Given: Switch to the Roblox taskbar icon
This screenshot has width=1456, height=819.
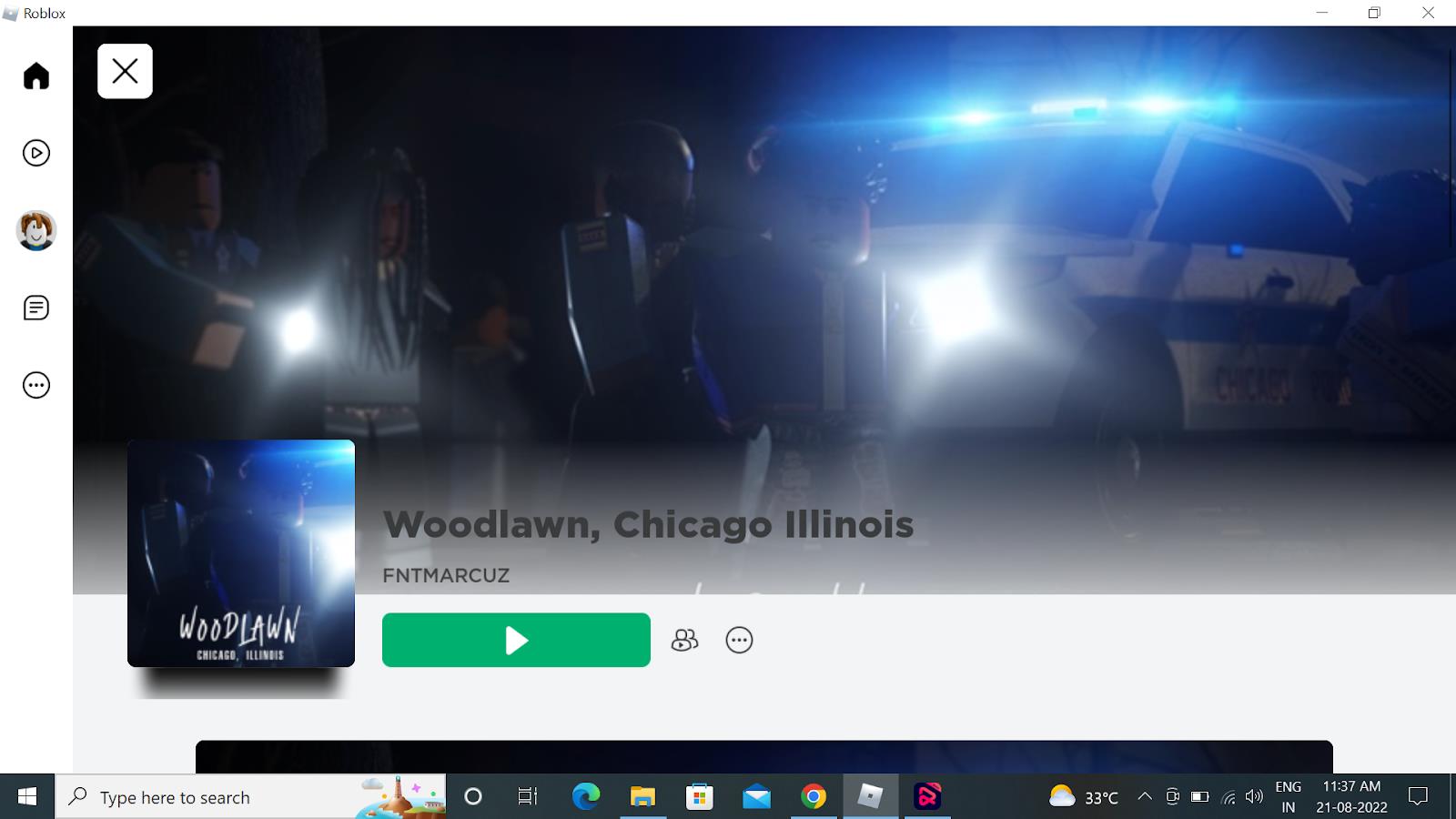Looking at the screenshot, I should [871, 797].
